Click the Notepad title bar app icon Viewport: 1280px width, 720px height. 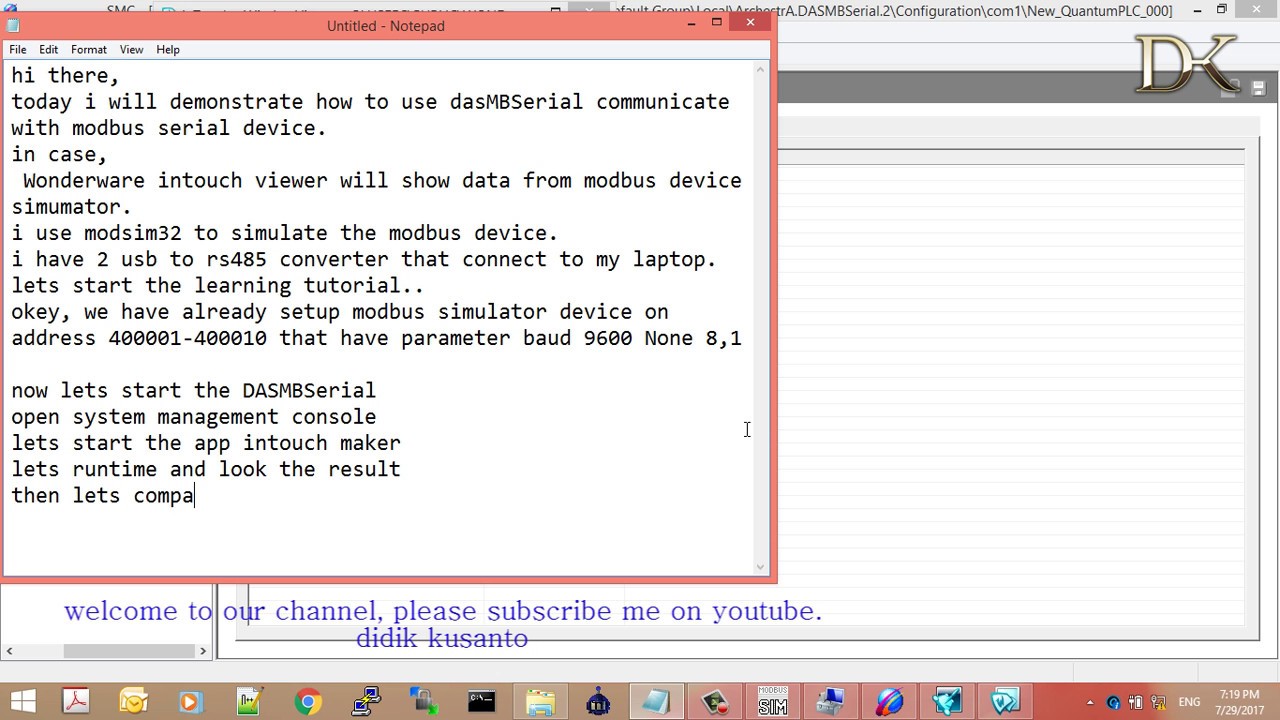tap(13, 26)
